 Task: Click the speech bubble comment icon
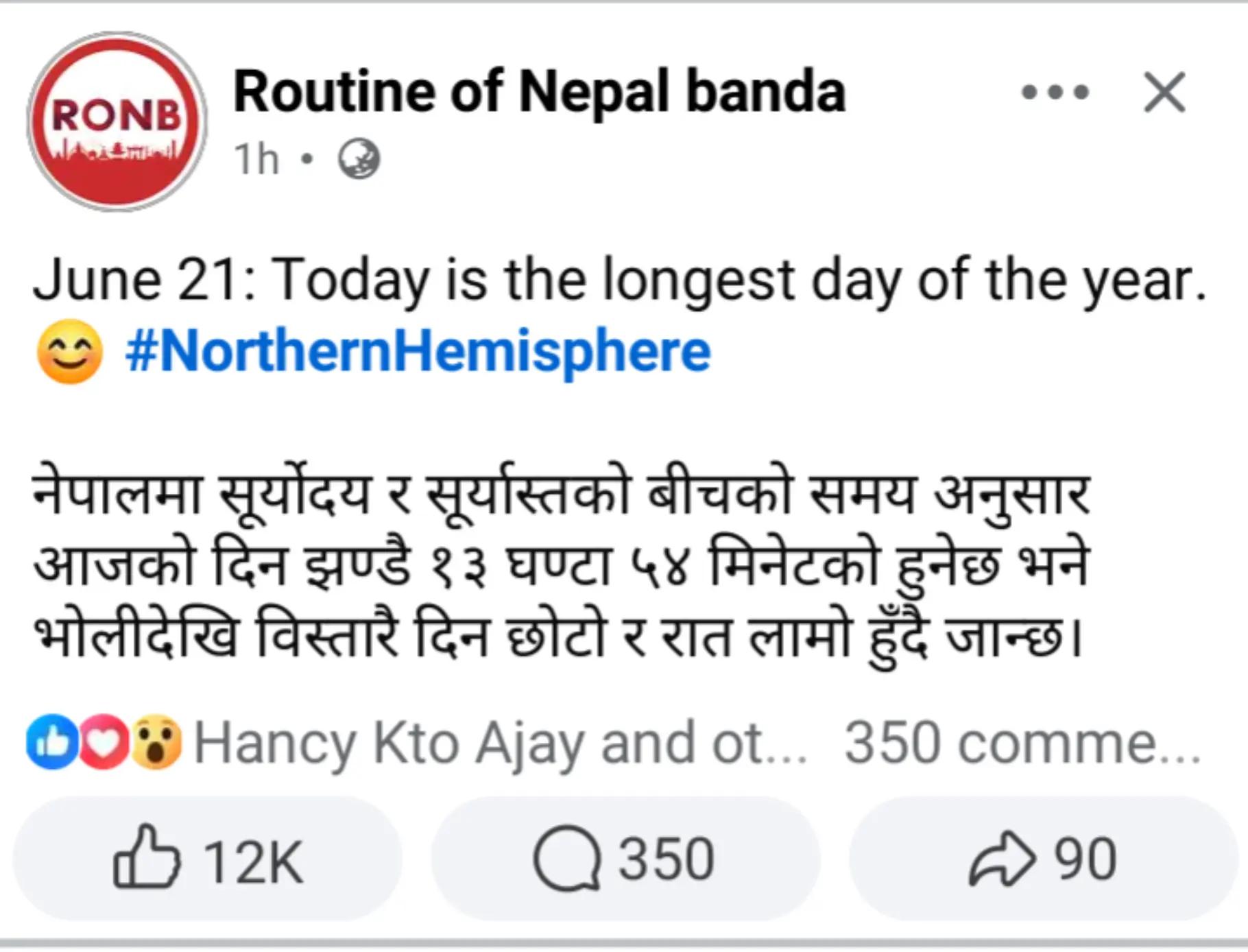point(567,859)
